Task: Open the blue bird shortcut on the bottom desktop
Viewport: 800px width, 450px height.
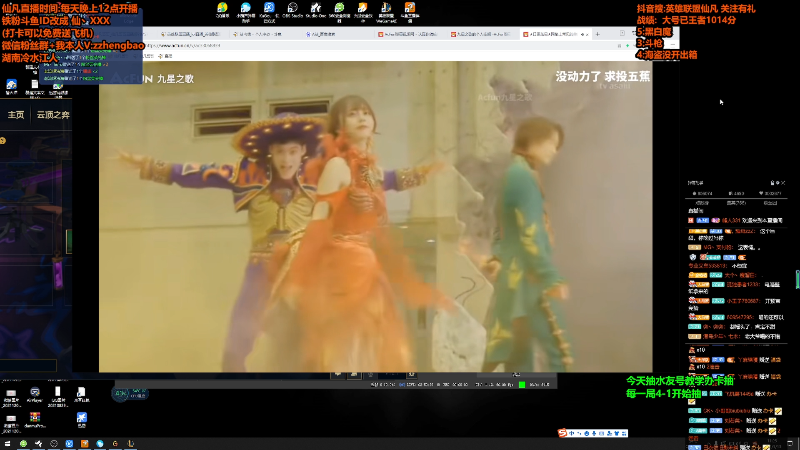Action: pos(82,419)
